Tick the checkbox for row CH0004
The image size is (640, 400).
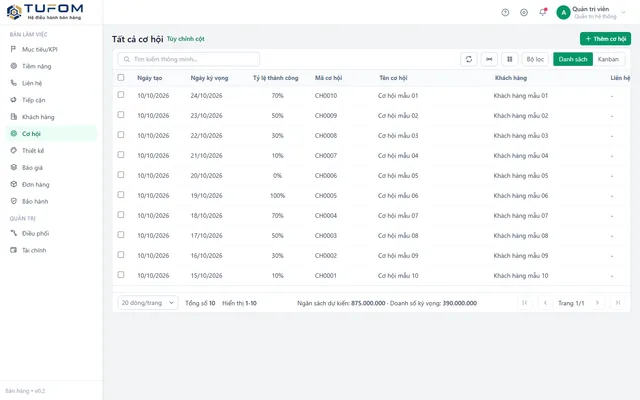coord(121,215)
